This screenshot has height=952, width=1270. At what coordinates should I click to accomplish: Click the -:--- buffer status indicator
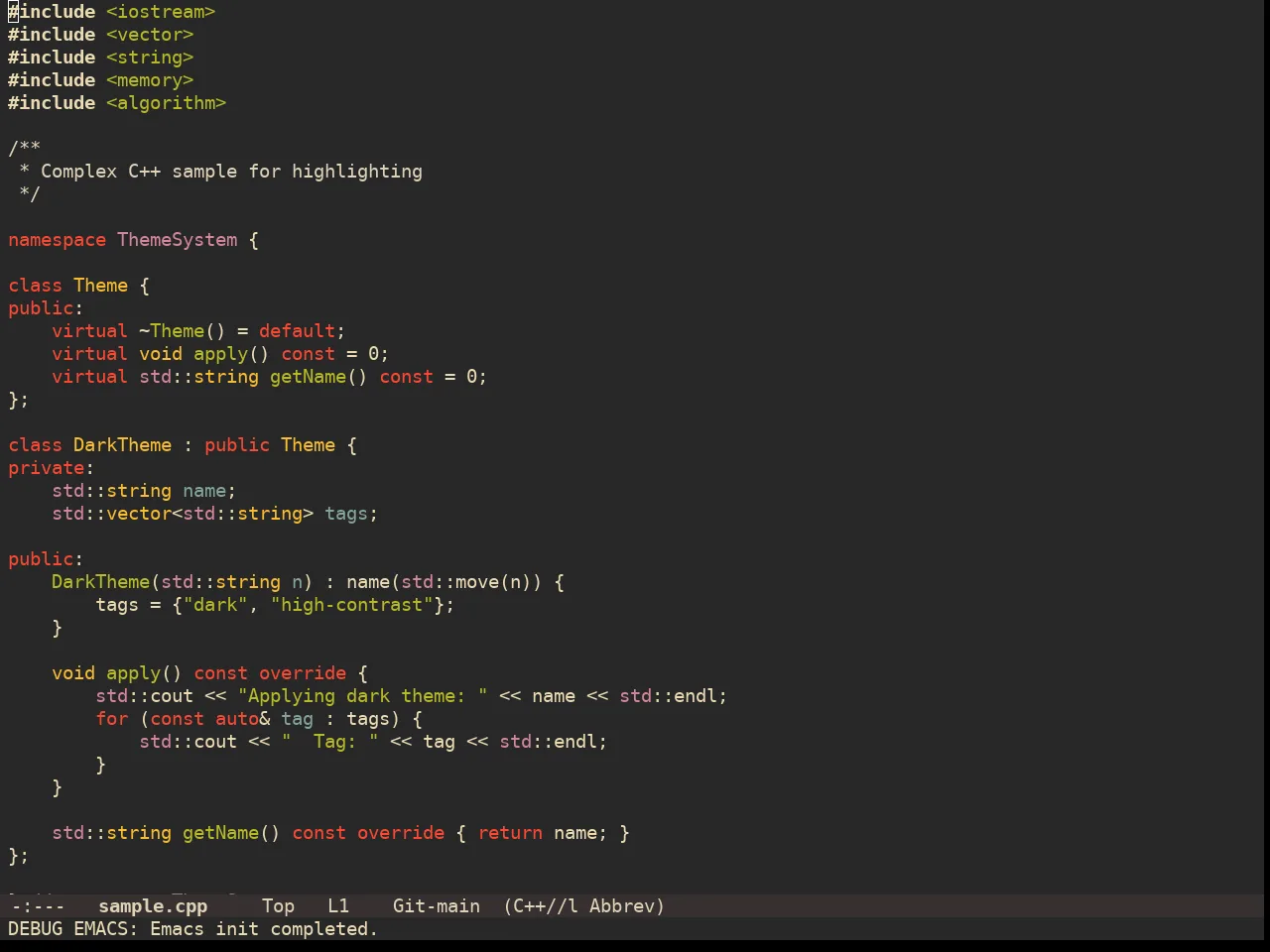click(x=37, y=906)
